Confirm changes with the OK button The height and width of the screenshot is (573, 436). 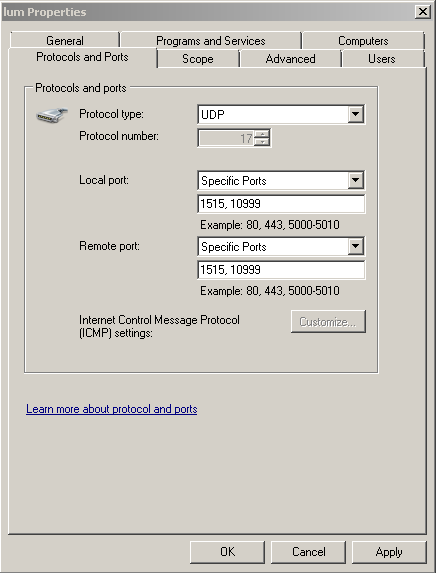click(227, 552)
